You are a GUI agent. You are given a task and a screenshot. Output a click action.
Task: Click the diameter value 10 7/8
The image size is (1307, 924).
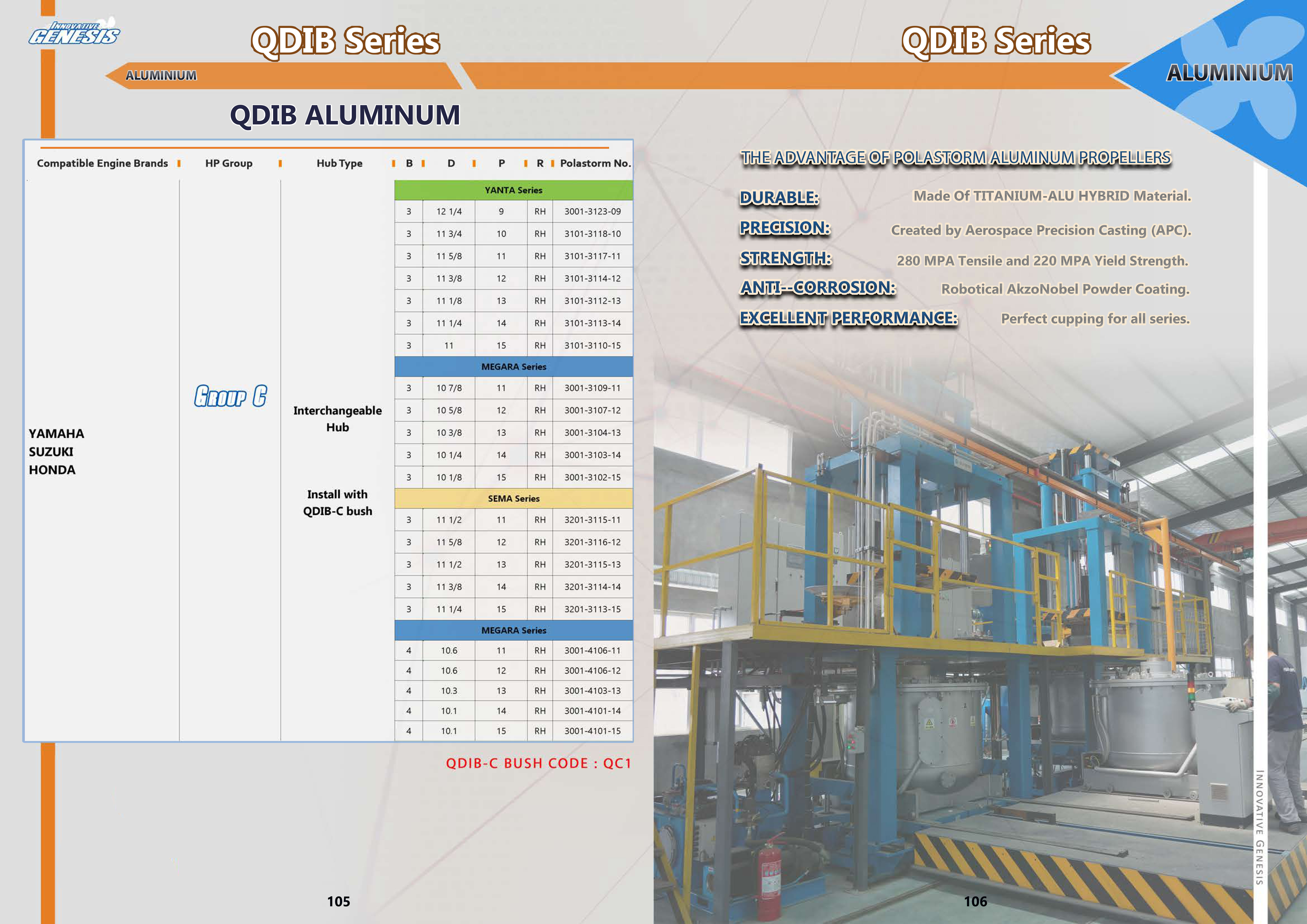click(449, 388)
